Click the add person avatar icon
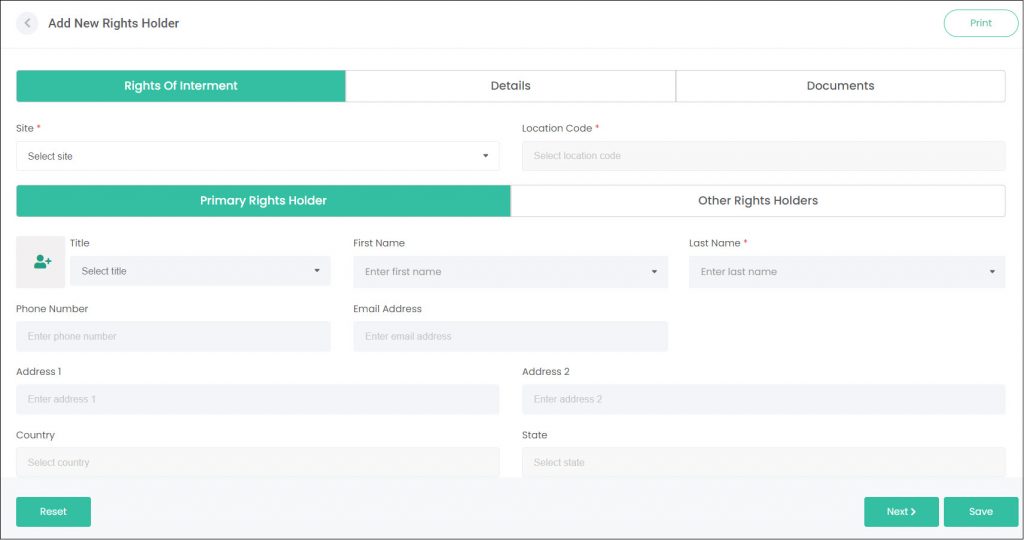This screenshot has height=540, width=1024. (x=40, y=262)
